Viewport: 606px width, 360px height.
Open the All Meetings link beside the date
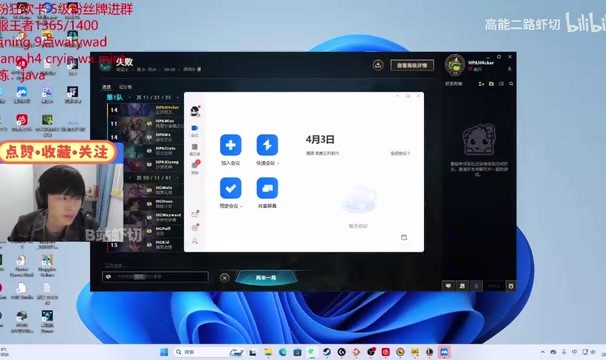(400, 154)
